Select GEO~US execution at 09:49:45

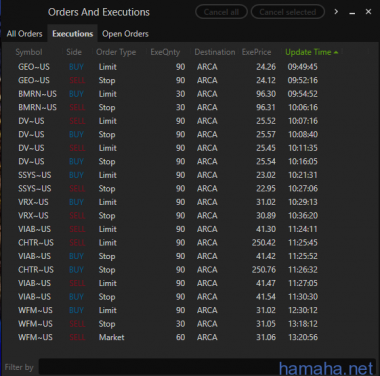(x=190, y=67)
